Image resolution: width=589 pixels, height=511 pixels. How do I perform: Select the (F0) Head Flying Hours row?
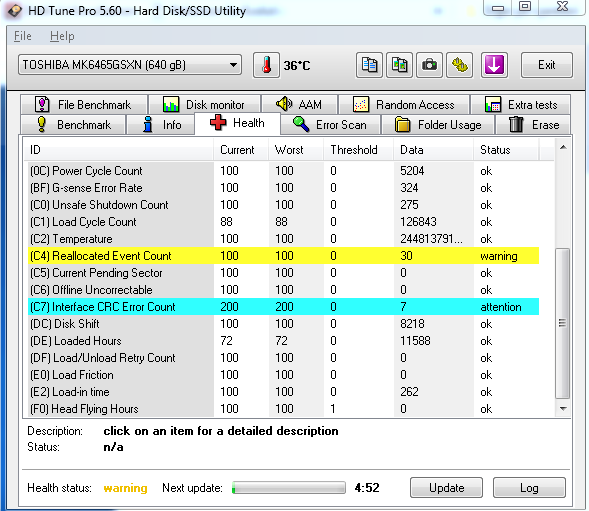(x=284, y=409)
